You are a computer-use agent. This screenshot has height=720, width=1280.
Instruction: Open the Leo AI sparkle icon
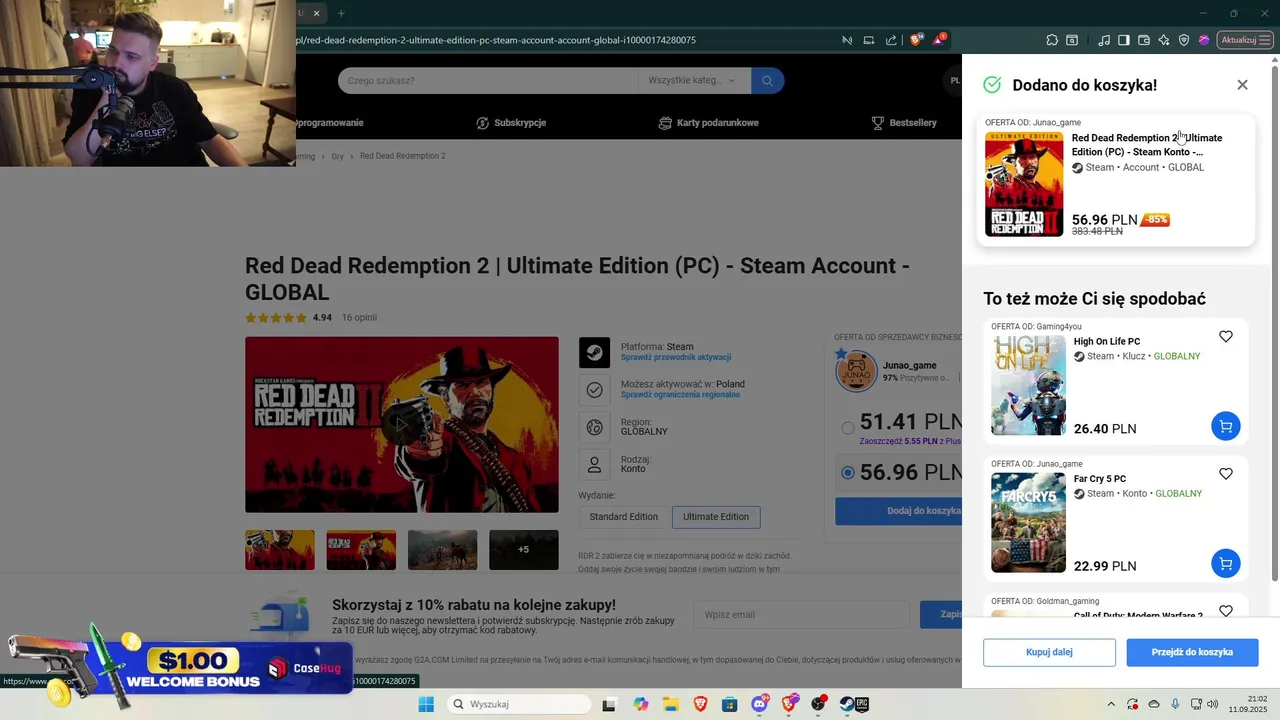pyautogui.click(x=1164, y=40)
